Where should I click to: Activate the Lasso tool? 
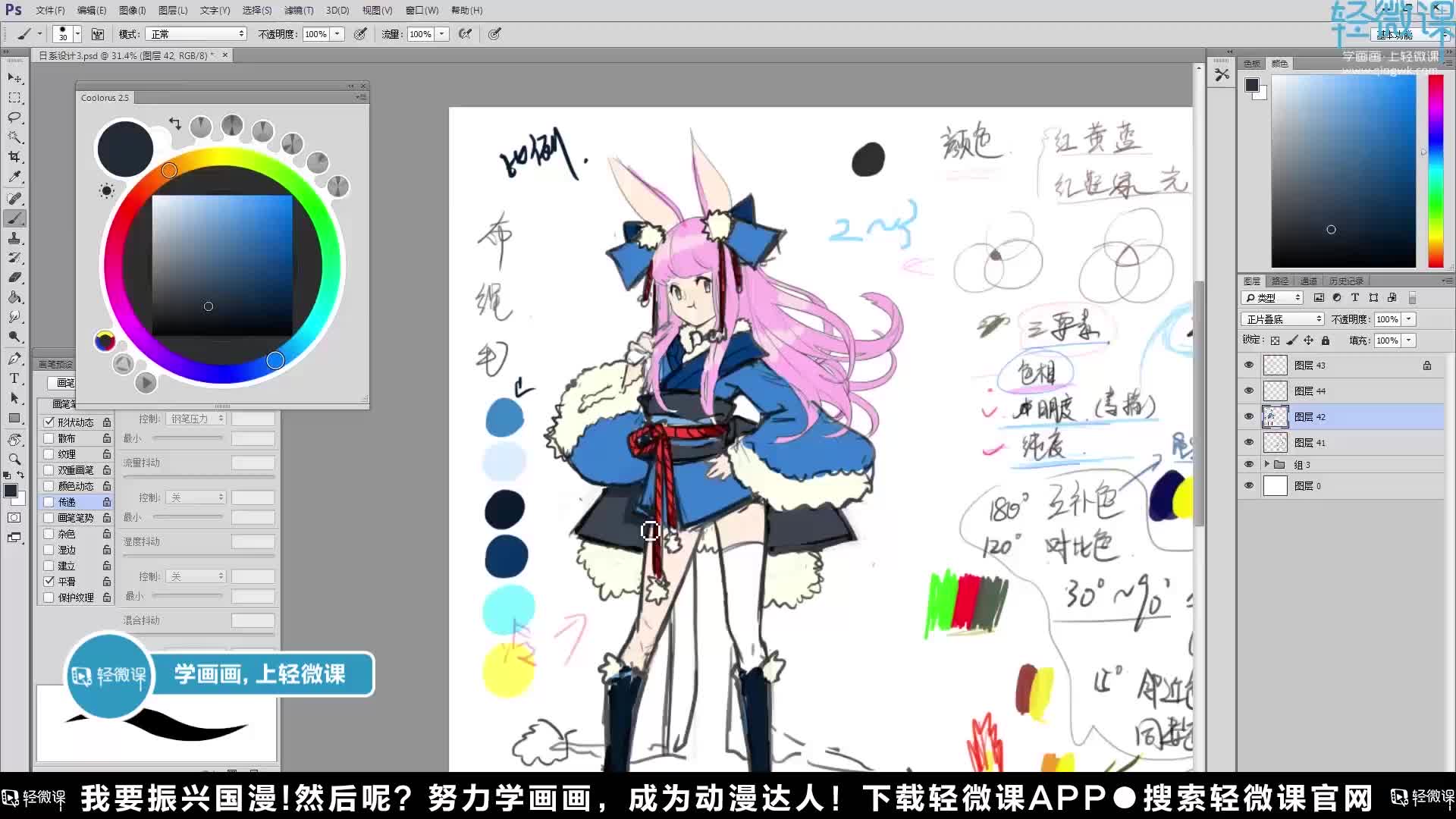coord(14,118)
